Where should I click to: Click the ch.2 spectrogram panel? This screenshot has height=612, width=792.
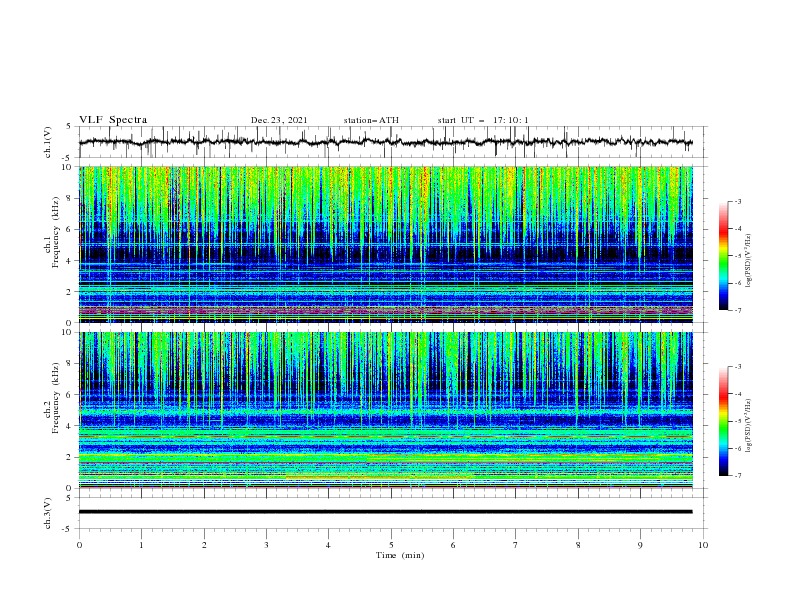coord(385,410)
